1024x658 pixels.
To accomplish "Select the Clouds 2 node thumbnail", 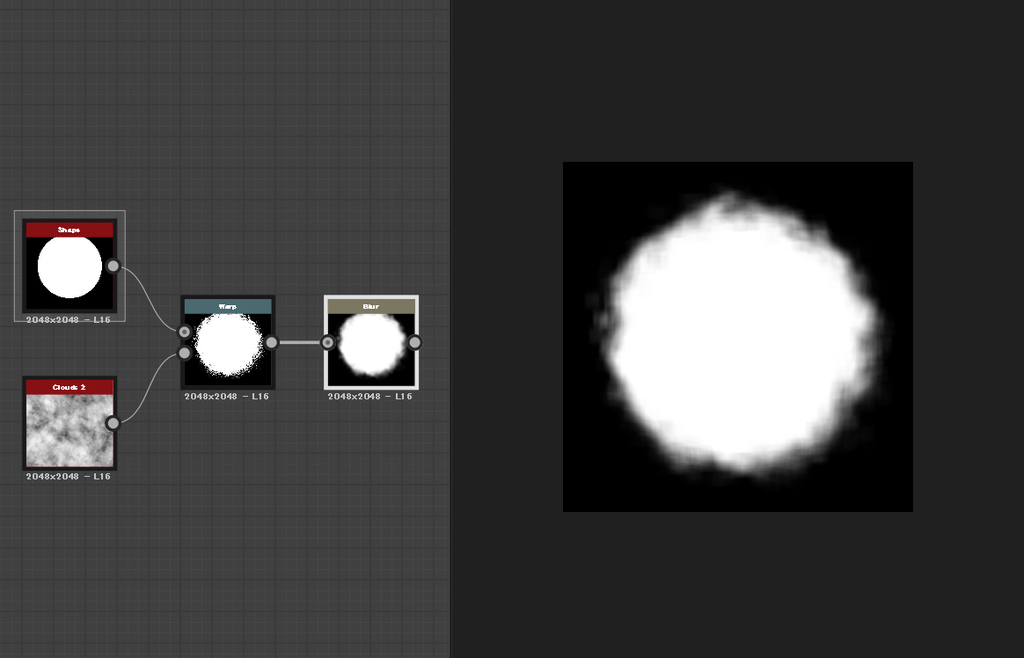I will (70, 431).
